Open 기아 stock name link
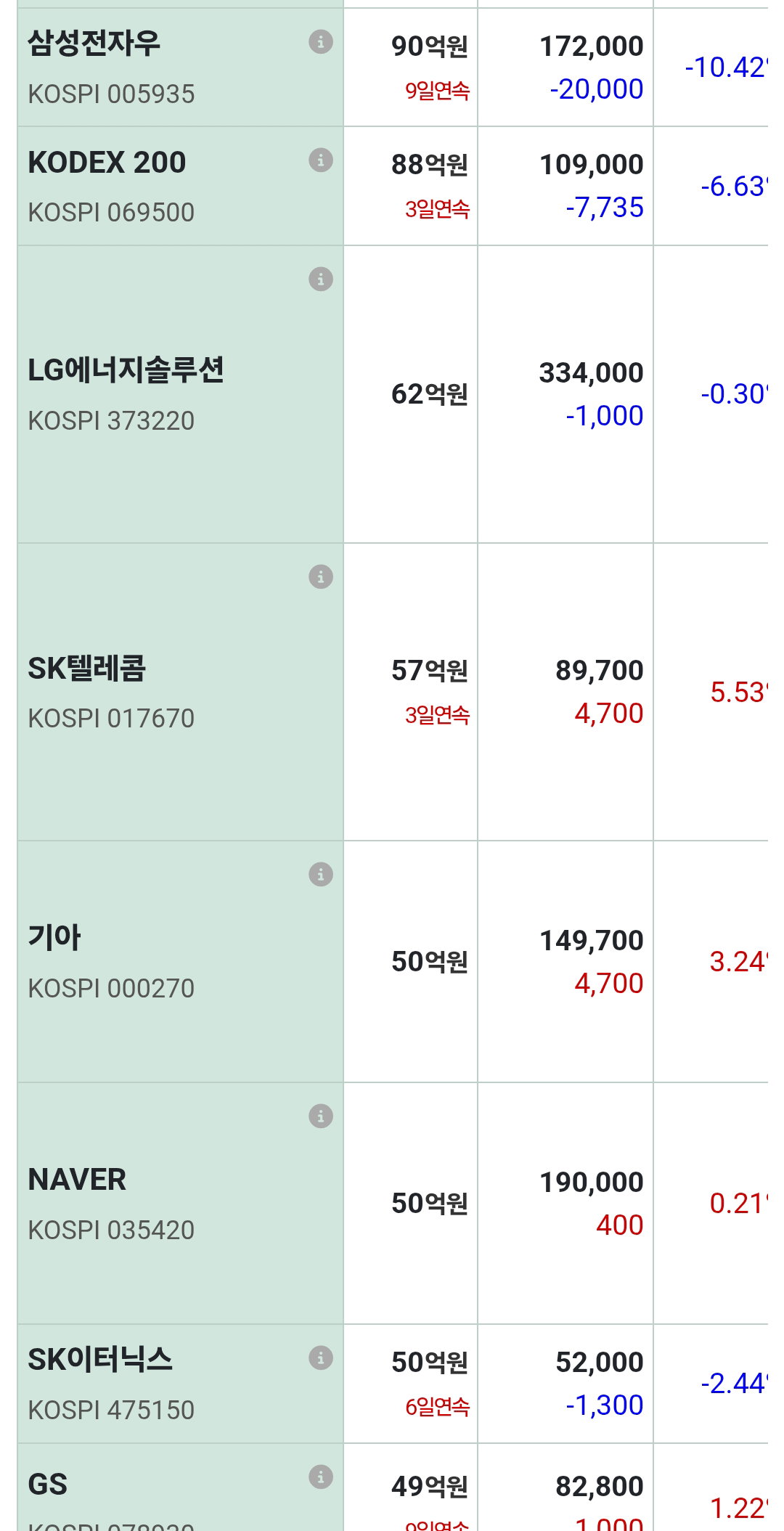The height and width of the screenshot is (1531, 784). [x=54, y=937]
